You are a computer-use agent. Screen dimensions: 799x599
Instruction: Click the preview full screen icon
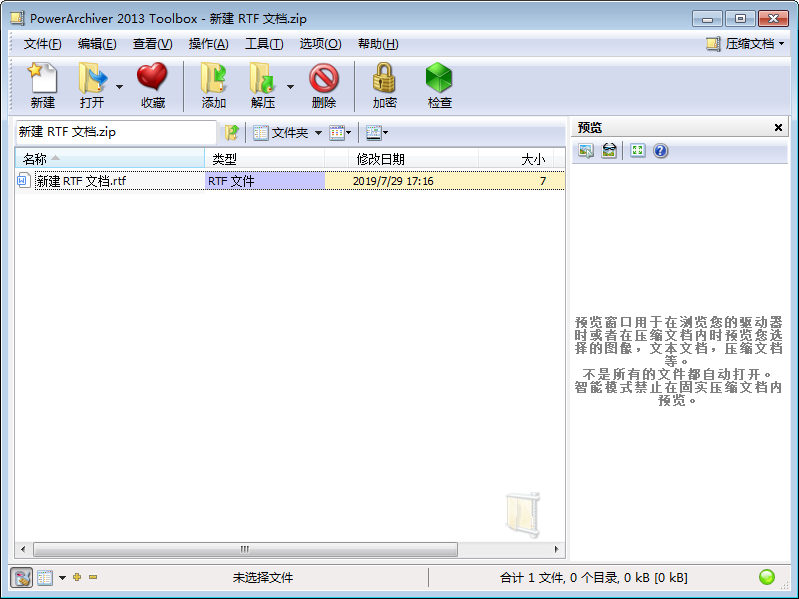637,150
